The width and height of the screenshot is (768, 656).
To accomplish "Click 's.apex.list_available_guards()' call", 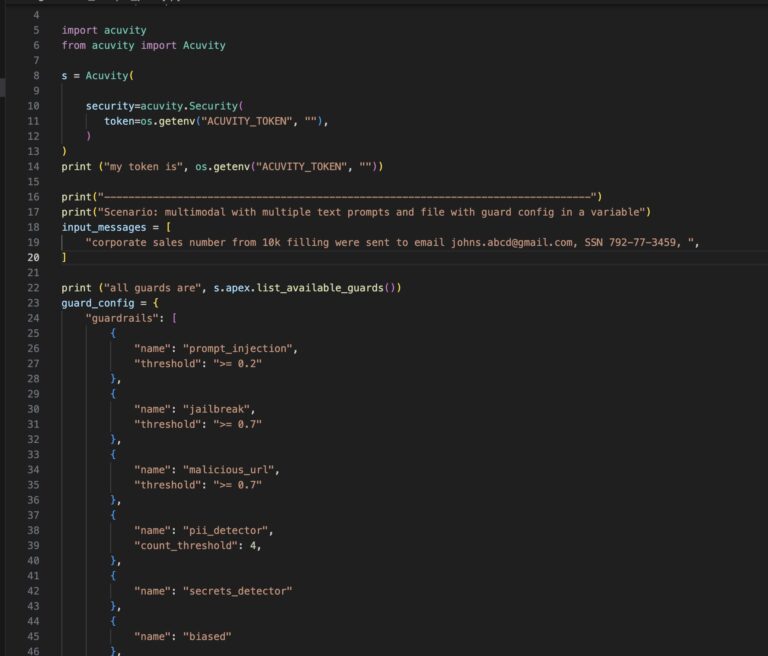I will [x=307, y=288].
